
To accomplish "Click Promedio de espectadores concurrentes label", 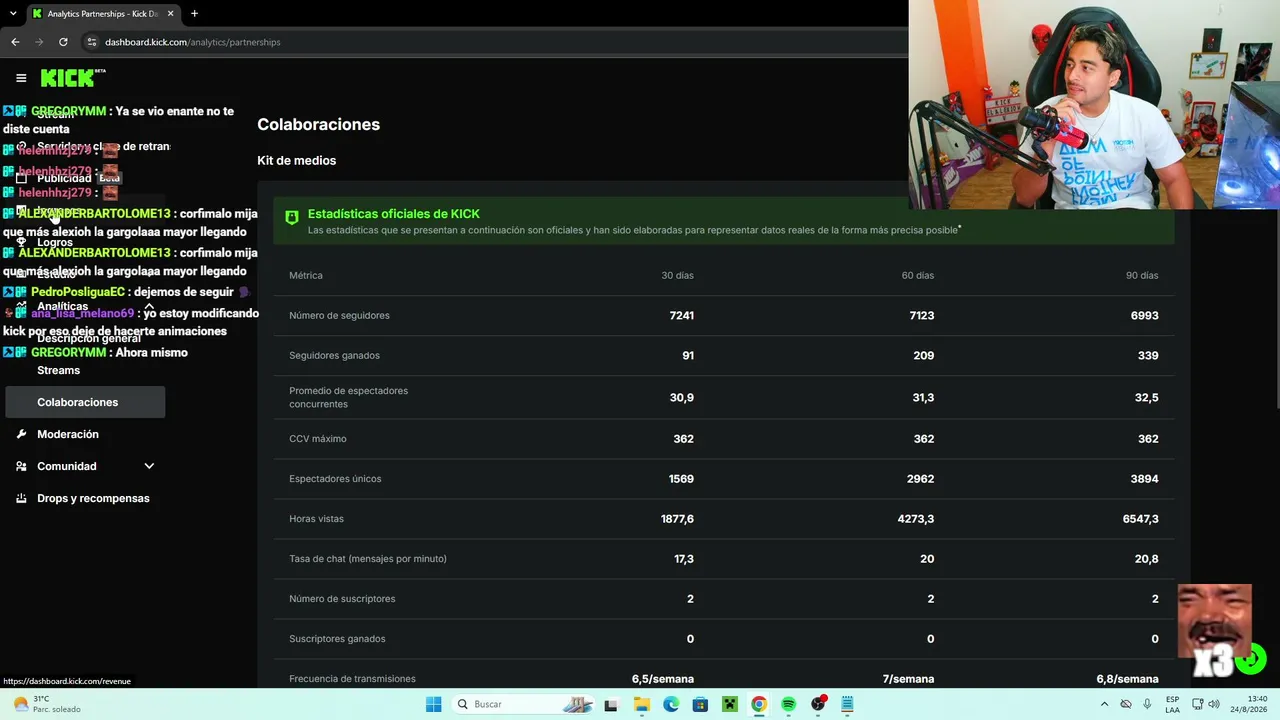I will pos(348,397).
